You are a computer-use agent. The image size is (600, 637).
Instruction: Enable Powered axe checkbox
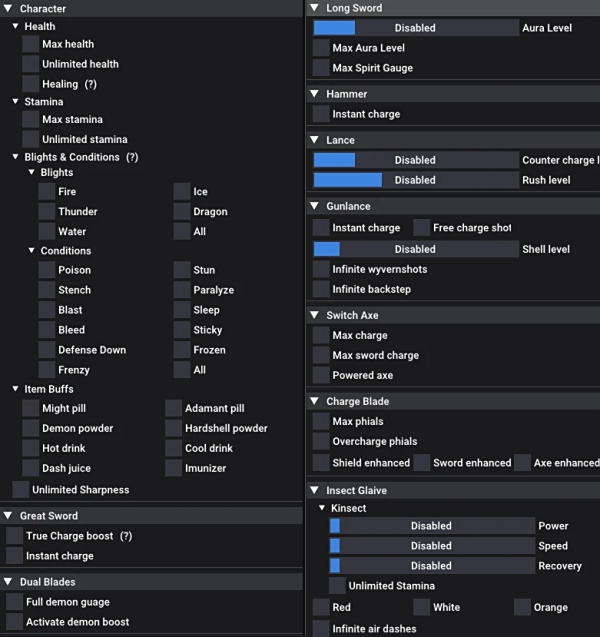(321, 375)
